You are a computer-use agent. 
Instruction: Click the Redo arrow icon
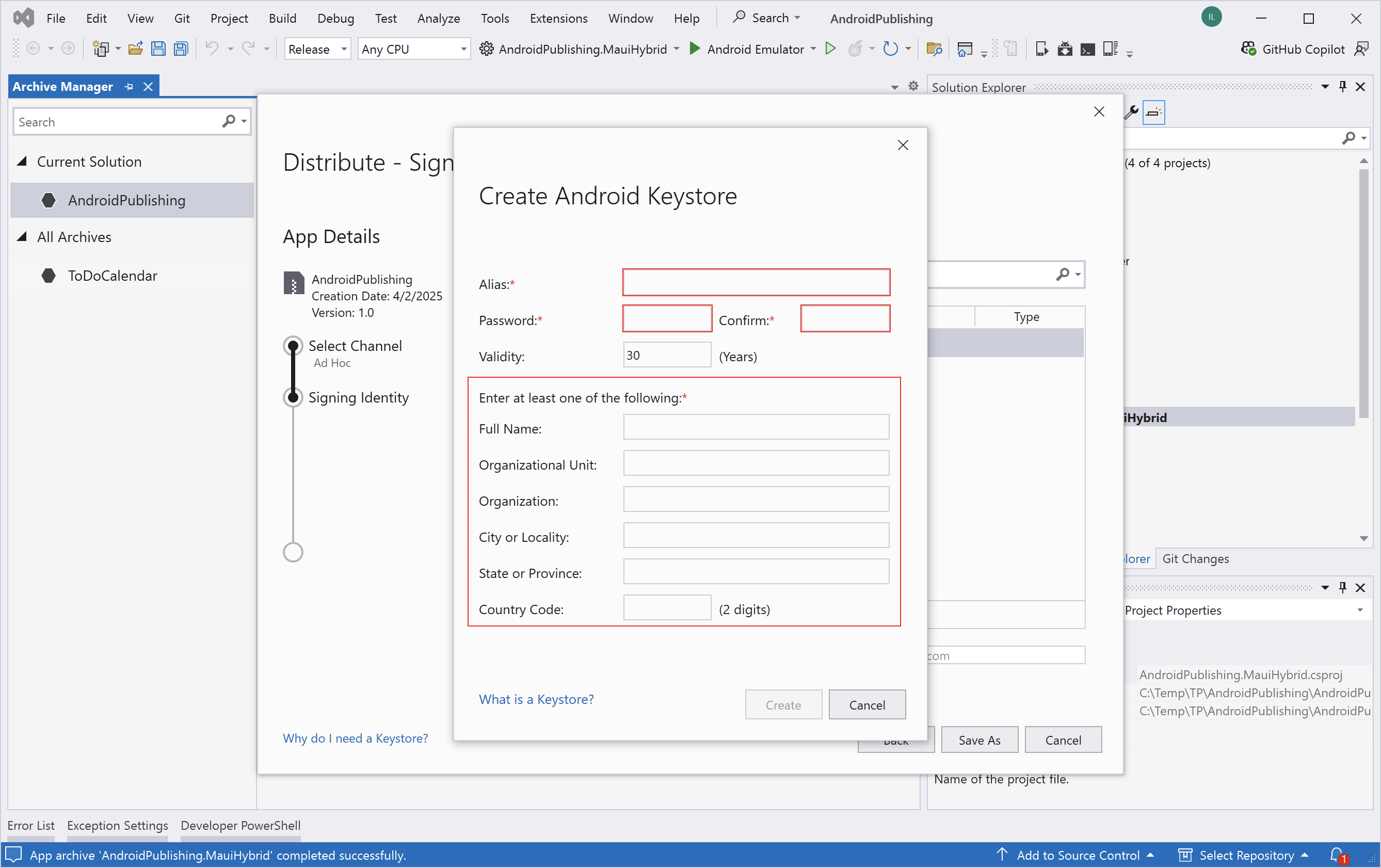coord(248,49)
